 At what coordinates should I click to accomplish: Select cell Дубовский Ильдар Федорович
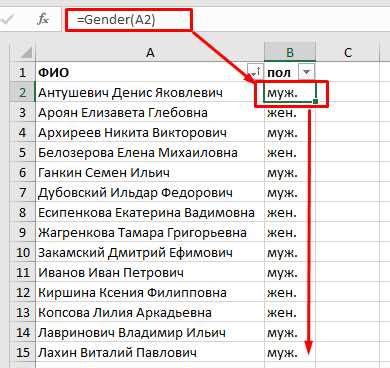150,192
